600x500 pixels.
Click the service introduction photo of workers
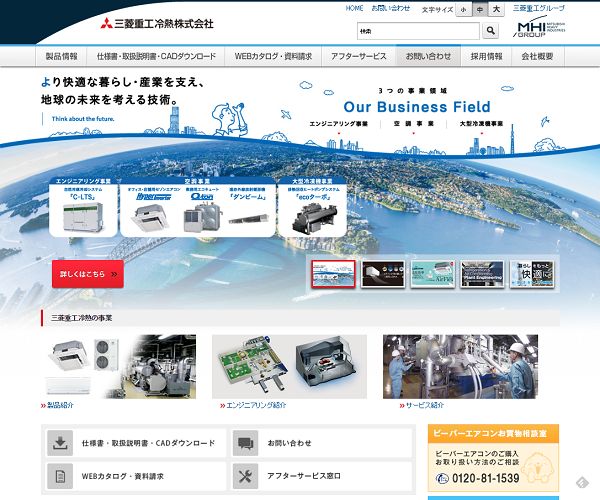tap(460, 366)
